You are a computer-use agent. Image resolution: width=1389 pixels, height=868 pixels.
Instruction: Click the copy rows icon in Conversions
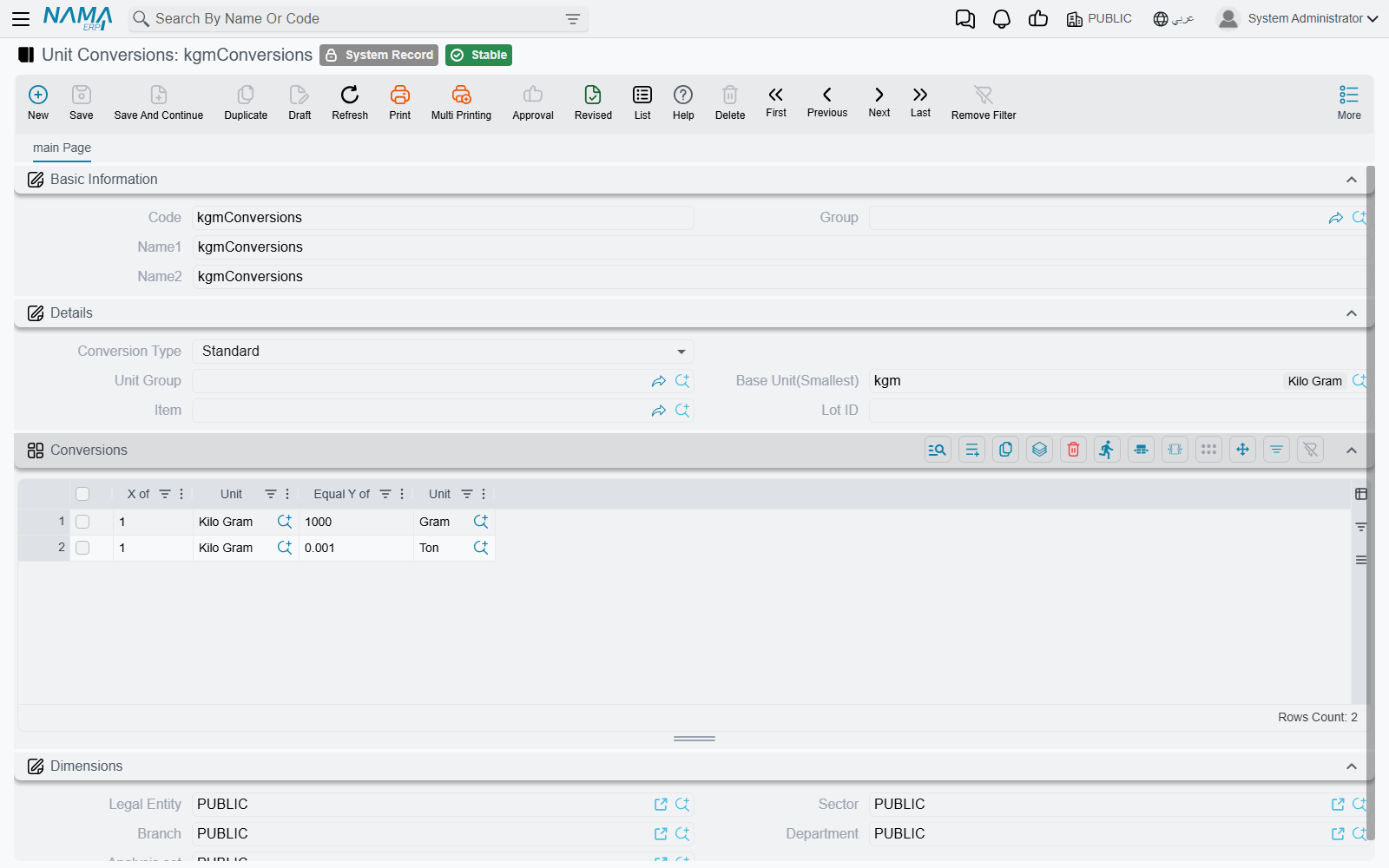pos(1005,450)
